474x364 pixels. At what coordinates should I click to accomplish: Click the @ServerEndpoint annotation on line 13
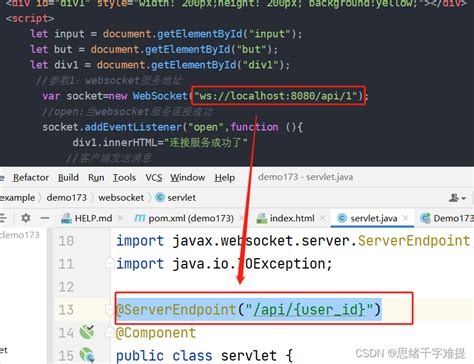pyautogui.click(x=248, y=310)
